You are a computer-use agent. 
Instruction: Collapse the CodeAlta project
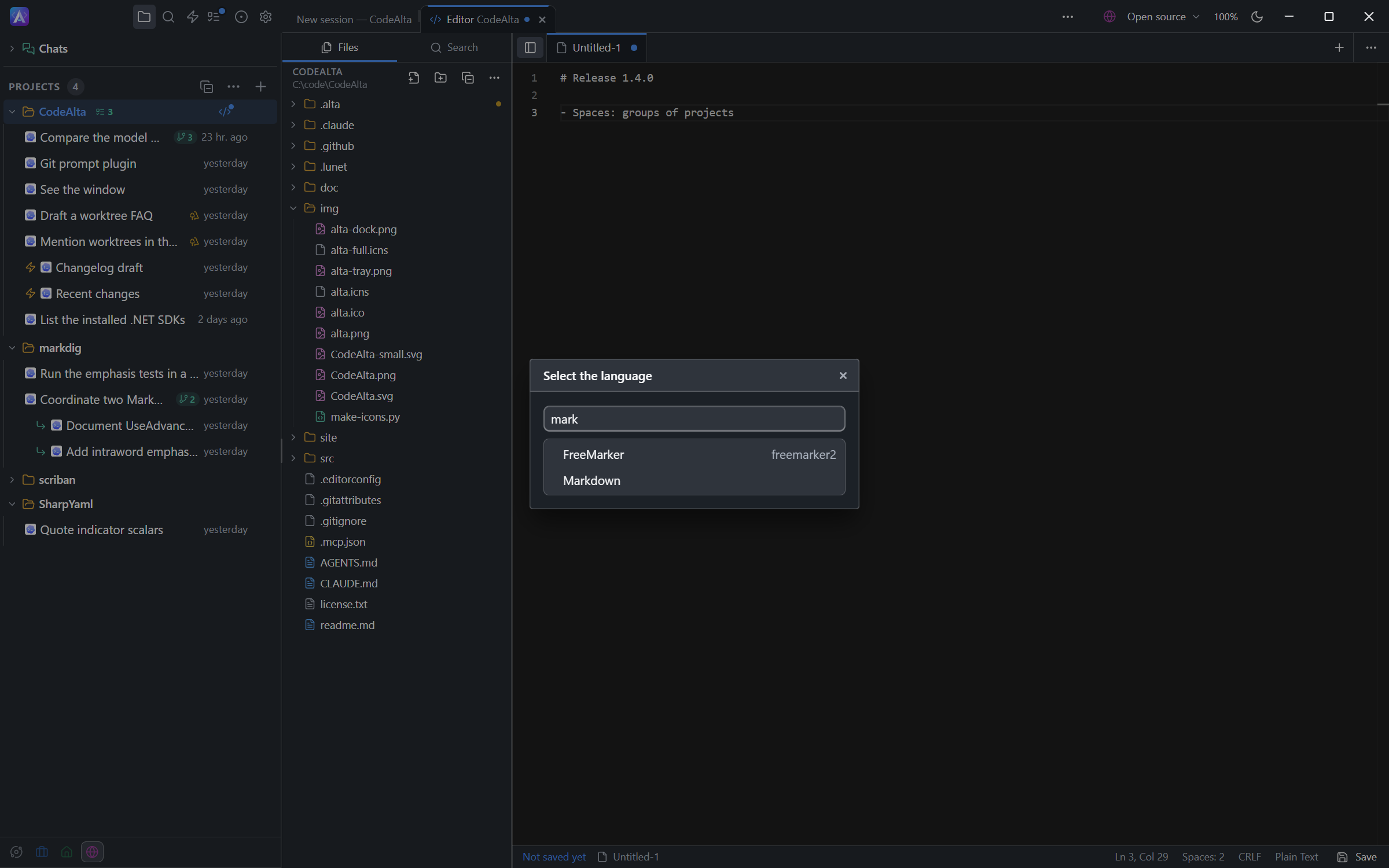coord(12,112)
